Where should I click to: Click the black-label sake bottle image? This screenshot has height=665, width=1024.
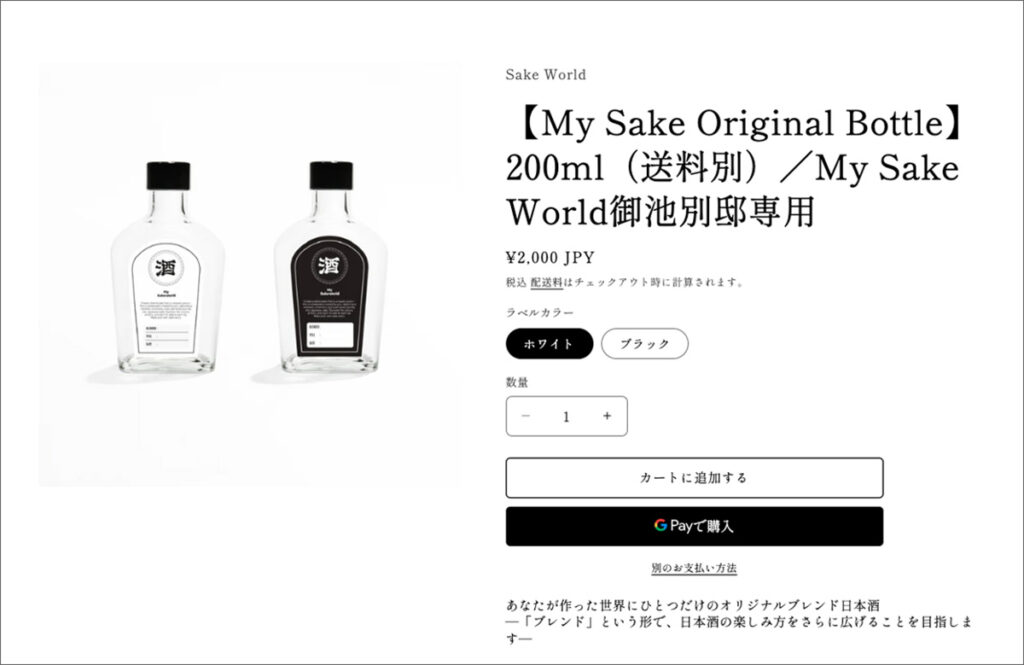pyautogui.click(x=331, y=268)
